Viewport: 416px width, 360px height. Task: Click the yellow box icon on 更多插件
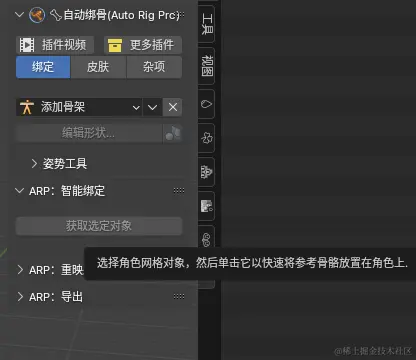(115, 45)
